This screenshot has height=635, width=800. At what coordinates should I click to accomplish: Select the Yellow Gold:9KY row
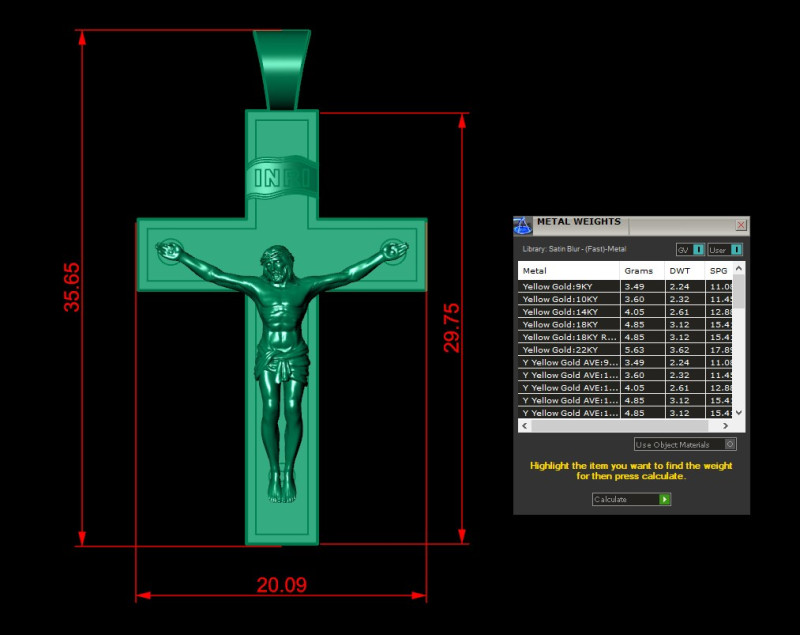click(560, 286)
